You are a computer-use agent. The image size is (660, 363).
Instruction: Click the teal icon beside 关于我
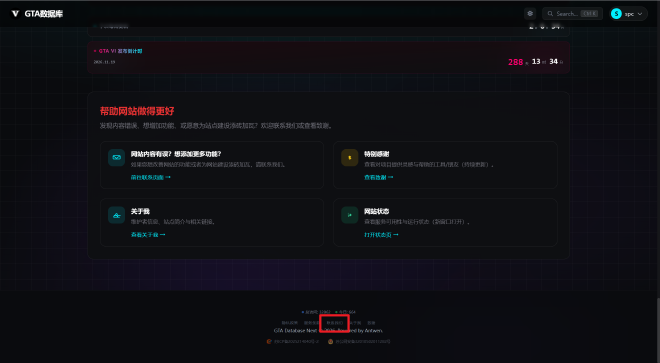point(116,215)
